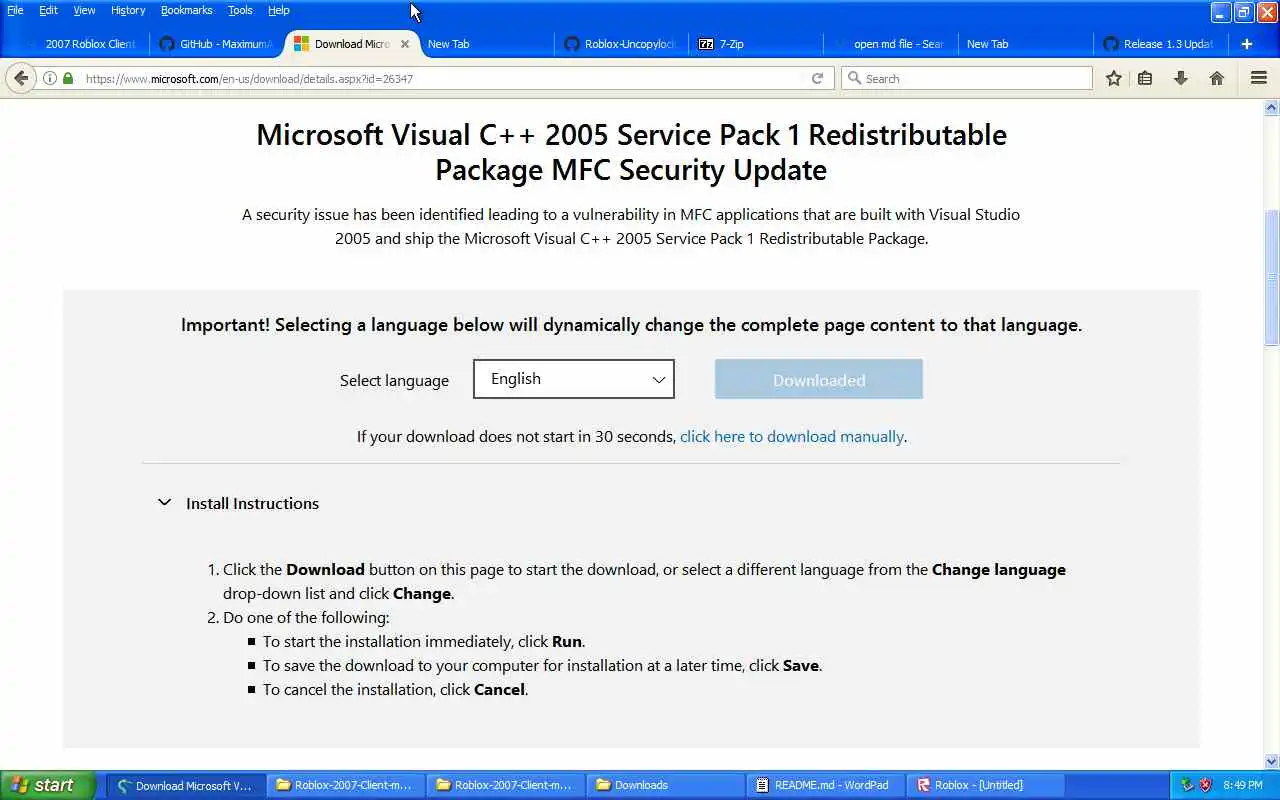Click the scrollbar down arrow
This screenshot has height=800, width=1280.
tap(1272, 762)
